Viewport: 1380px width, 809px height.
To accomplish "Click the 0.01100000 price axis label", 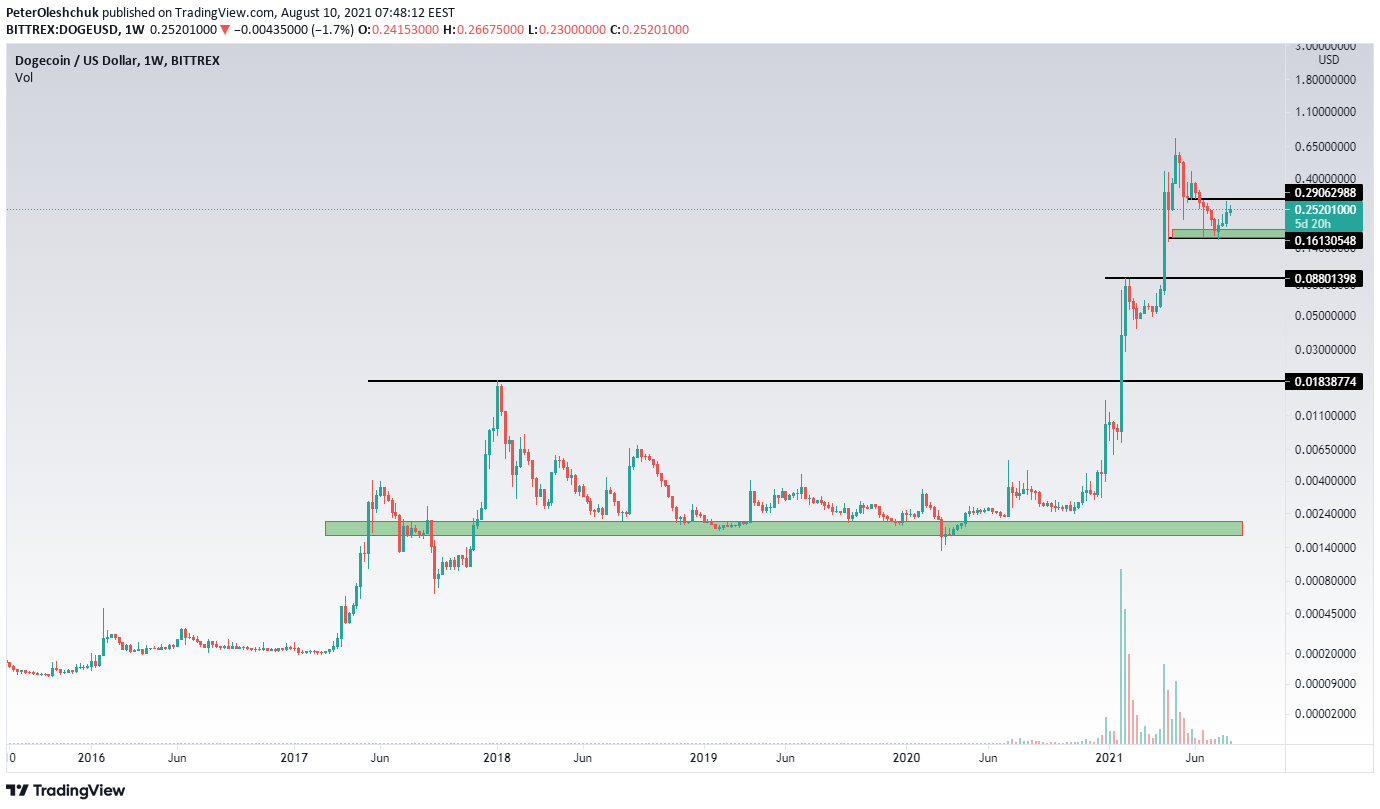I will [1325, 416].
